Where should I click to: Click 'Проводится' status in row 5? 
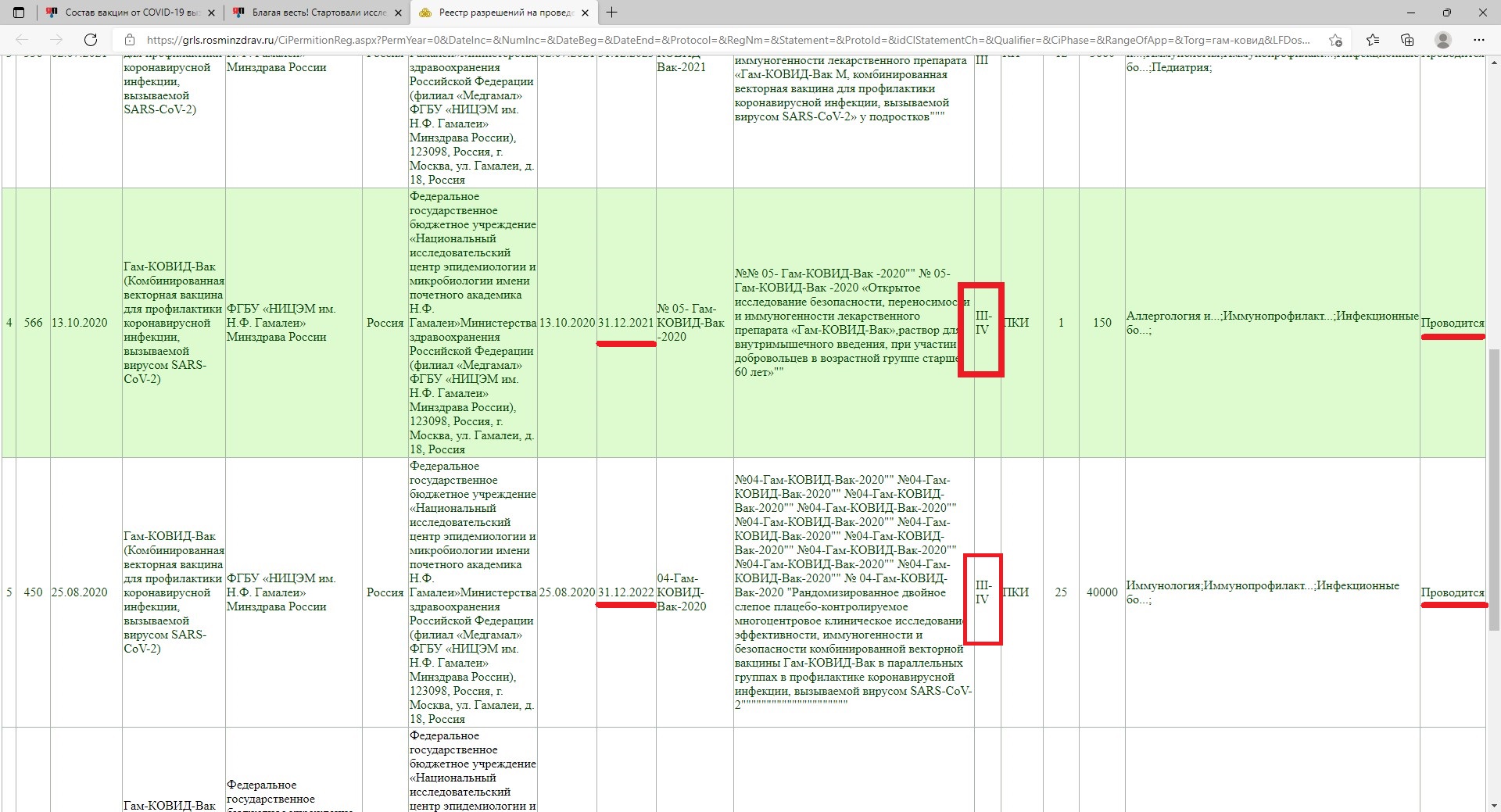click(1453, 592)
